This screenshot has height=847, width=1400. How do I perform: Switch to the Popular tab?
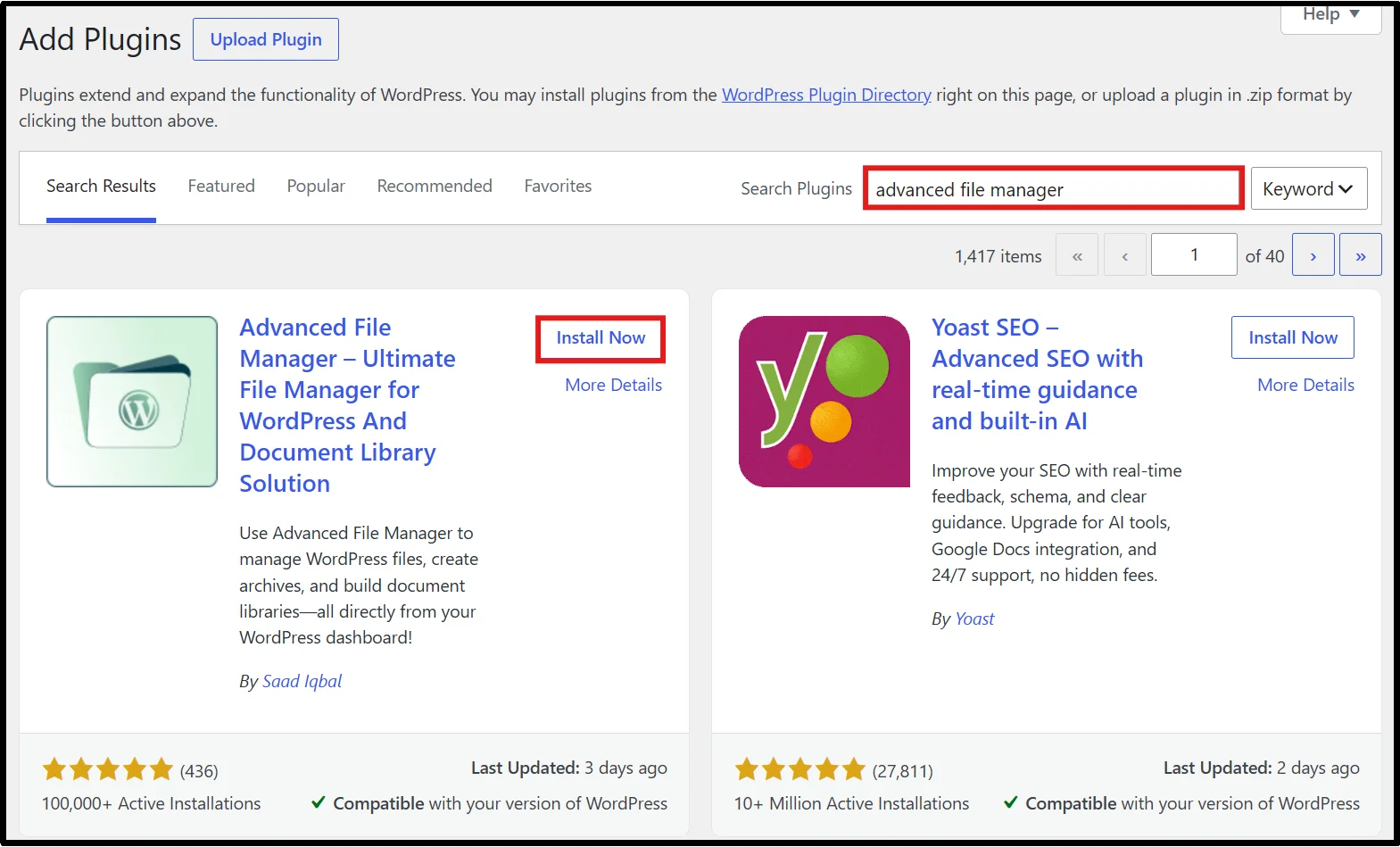click(316, 187)
